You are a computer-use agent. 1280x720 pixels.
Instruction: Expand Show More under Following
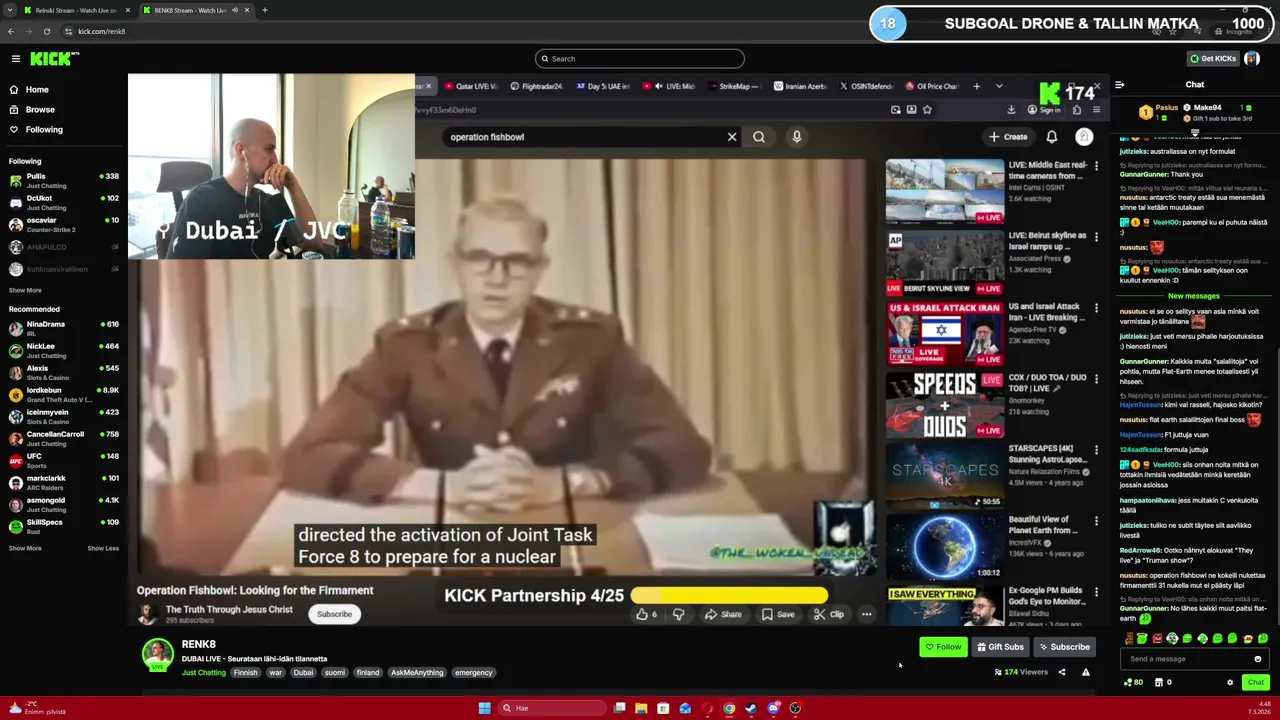(25, 290)
